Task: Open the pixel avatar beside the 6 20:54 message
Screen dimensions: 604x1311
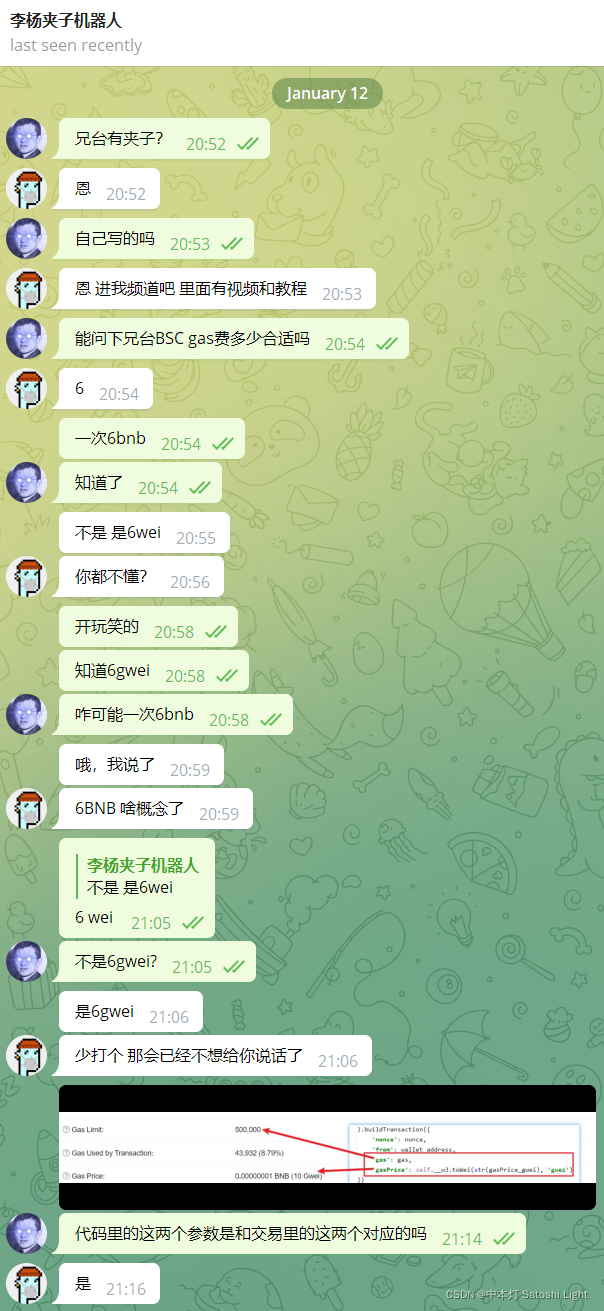Action: [27, 388]
